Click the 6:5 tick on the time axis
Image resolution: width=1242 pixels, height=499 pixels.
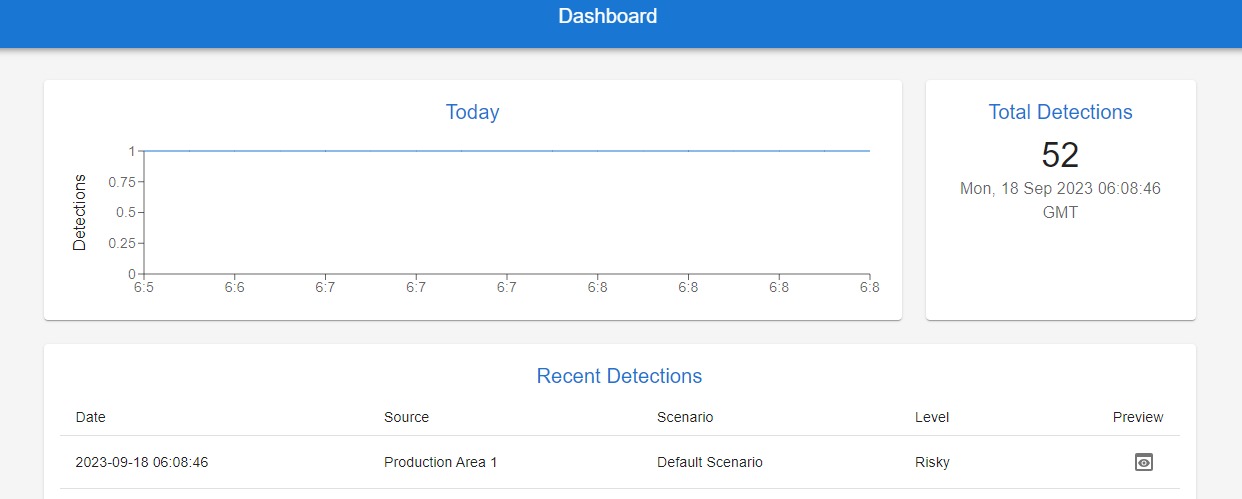pyautogui.click(x=144, y=288)
